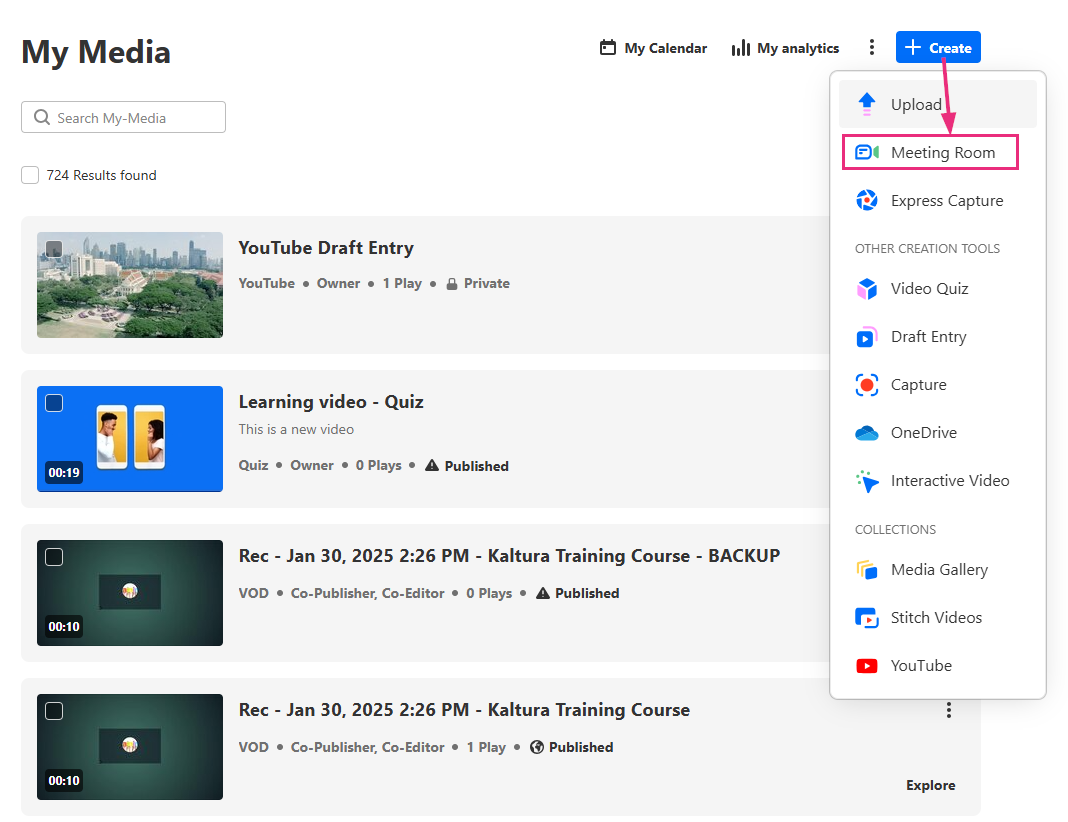Viewport: 1068px width, 822px height.
Task: Click '0 Plays' on Learning video - Quiz
Action: pyautogui.click(x=379, y=465)
